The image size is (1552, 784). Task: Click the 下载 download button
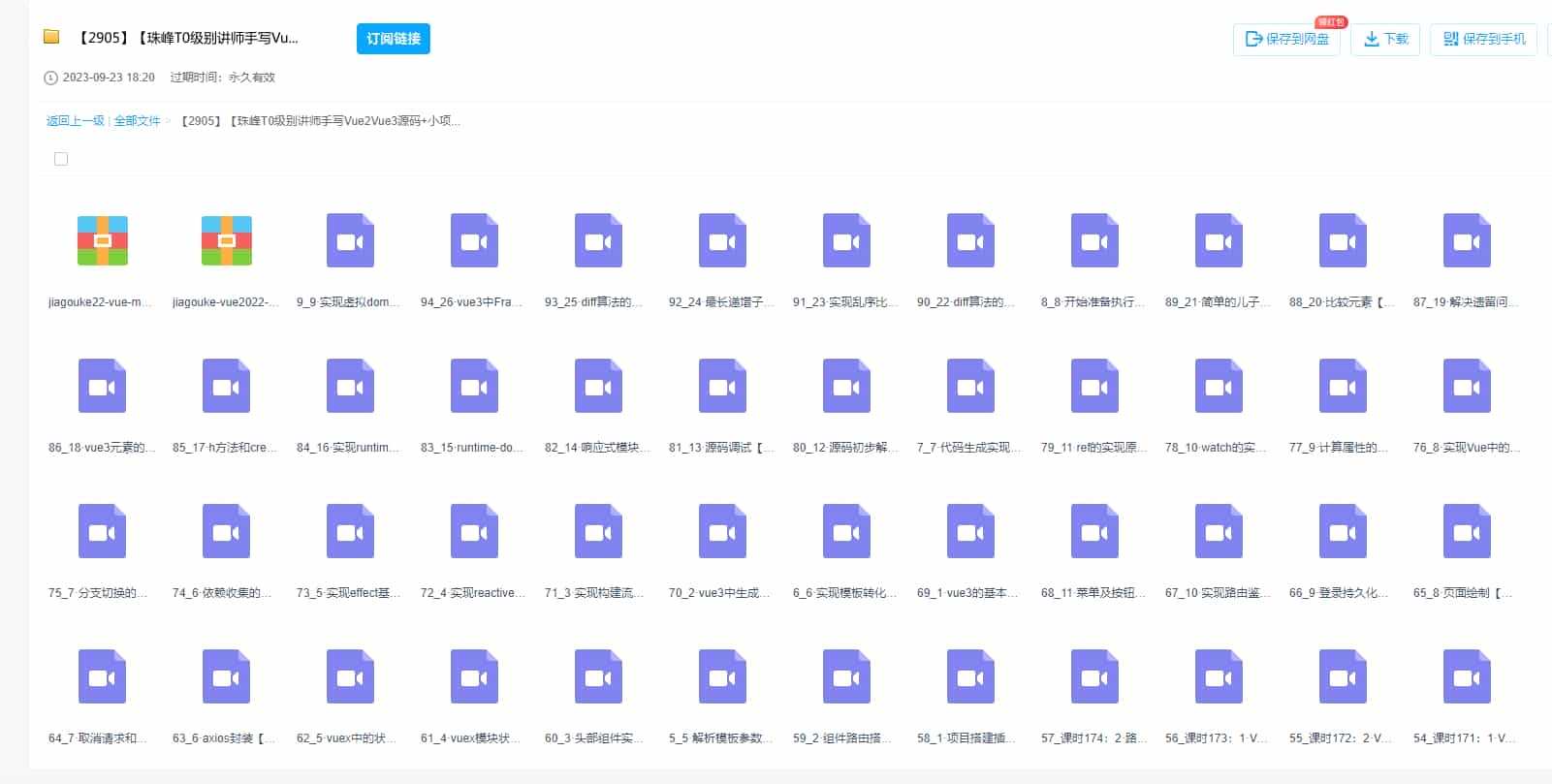click(1385, 39)
